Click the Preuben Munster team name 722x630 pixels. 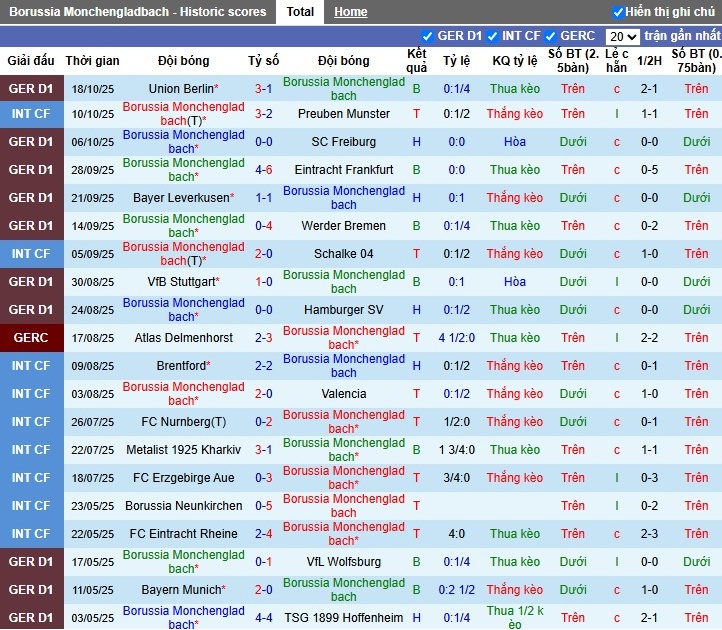pyautogui.click(x=344, y=114)
